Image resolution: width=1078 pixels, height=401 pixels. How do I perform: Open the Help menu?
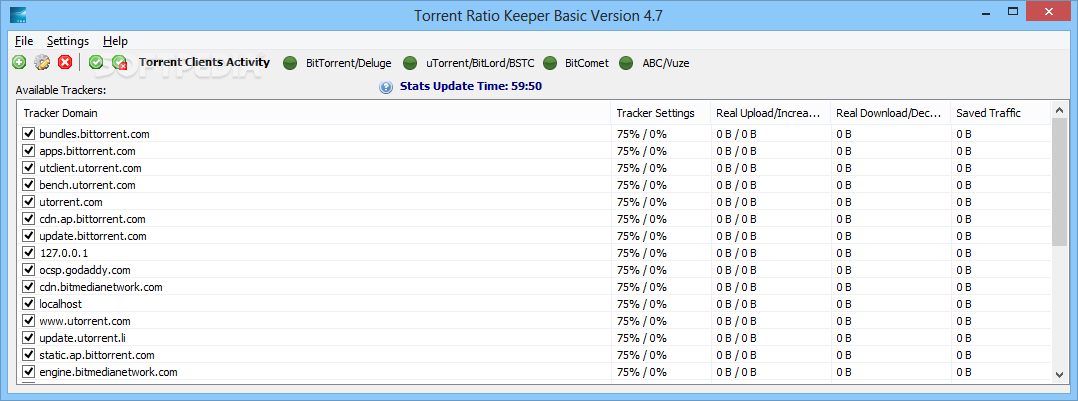point(116,41)
